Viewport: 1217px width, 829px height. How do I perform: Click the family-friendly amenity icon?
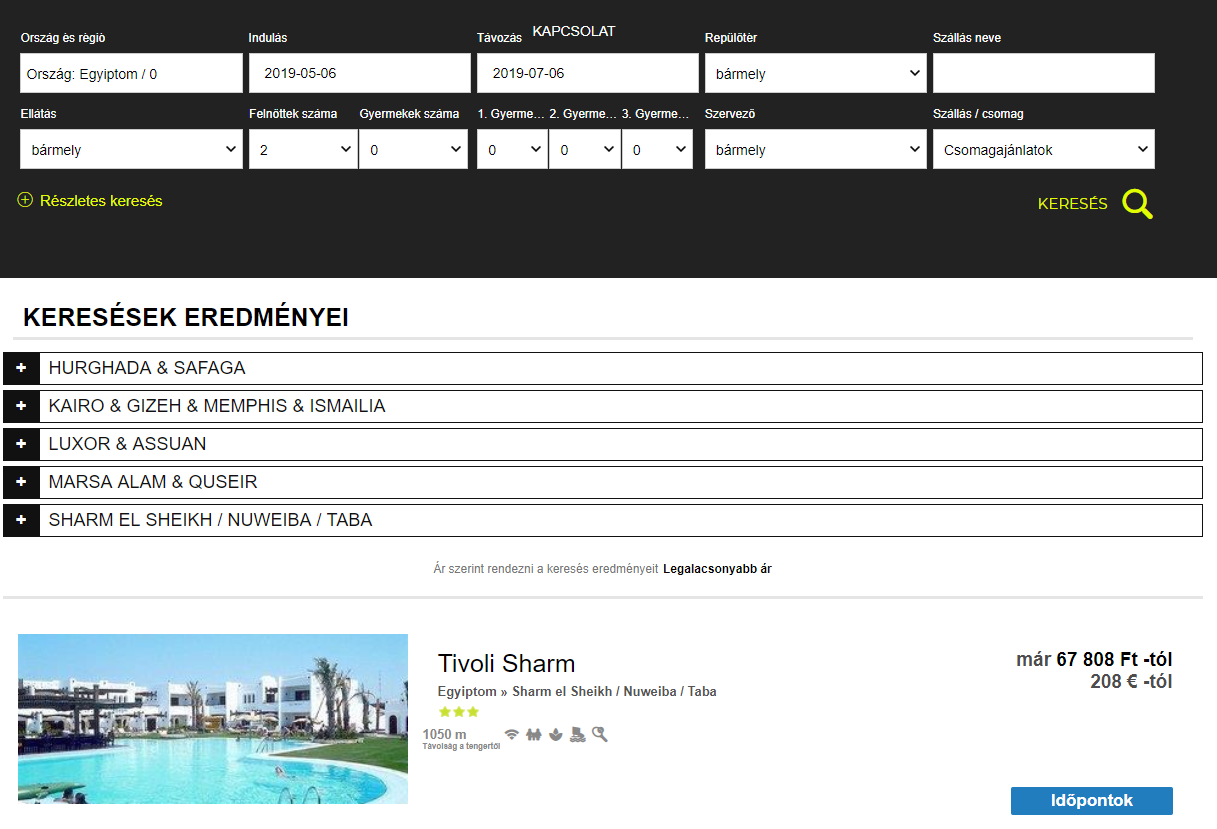[534, 734]
